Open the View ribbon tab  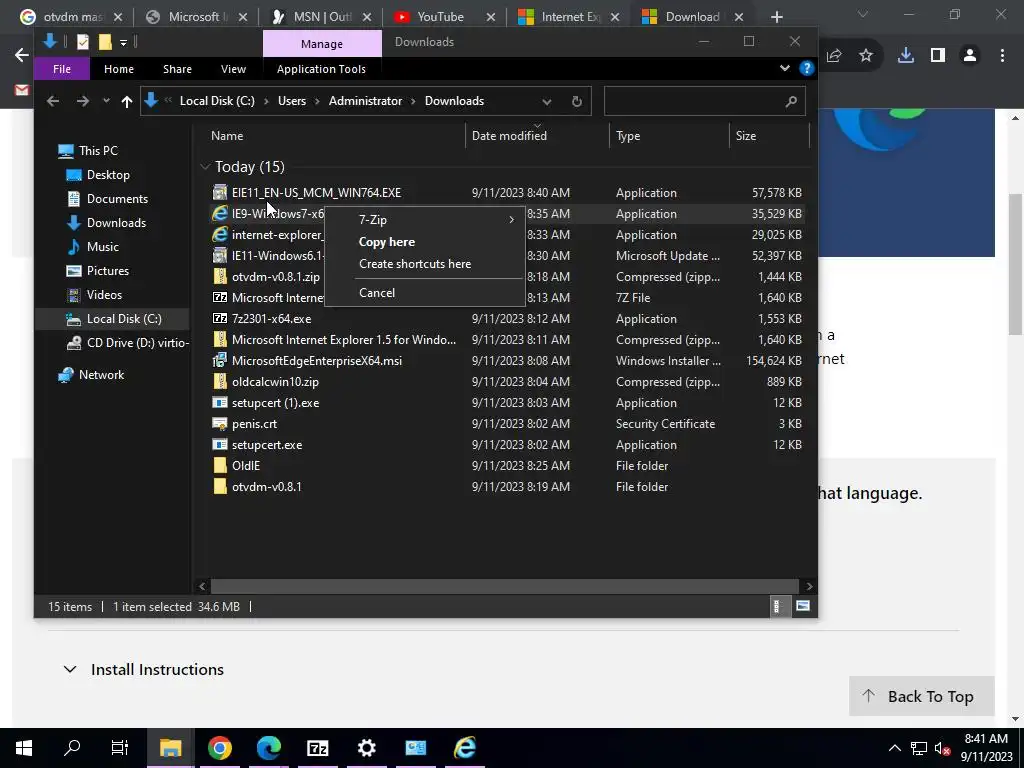tap(233, 69)
